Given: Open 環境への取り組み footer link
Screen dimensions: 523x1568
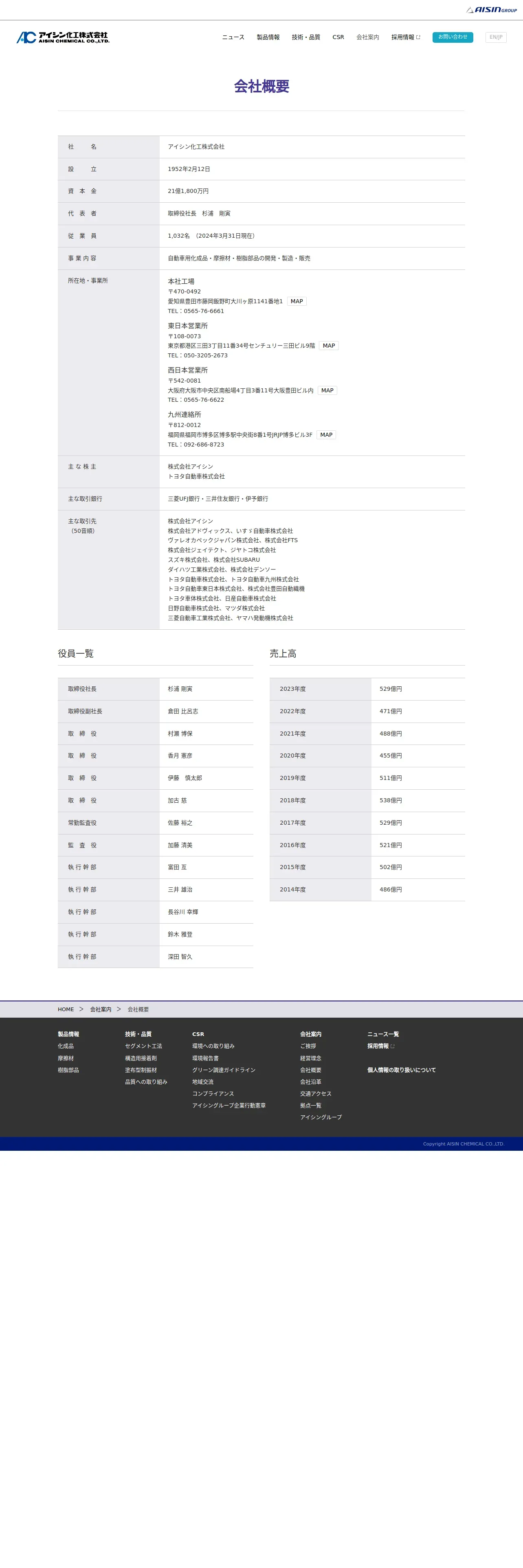Looking at the screenshot, I should (213, 1046).
